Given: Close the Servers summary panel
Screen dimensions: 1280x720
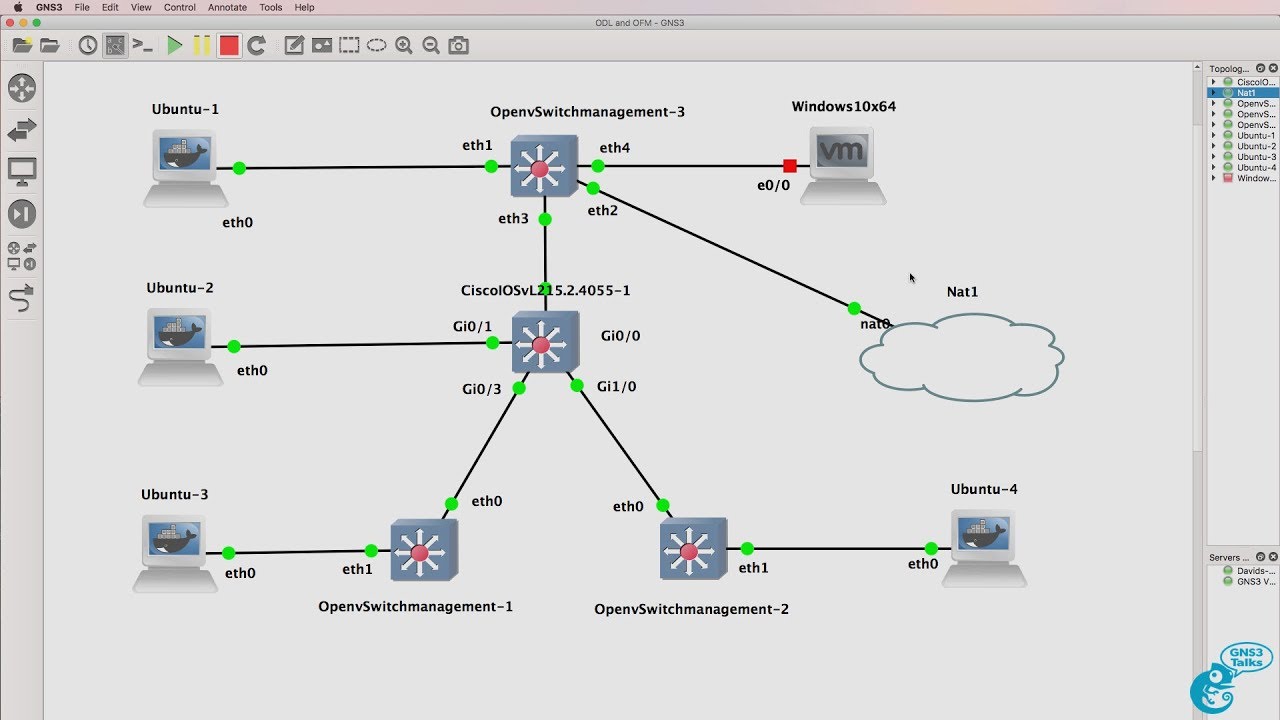Looking at the screenshot, I should (x=1273, y=557).
